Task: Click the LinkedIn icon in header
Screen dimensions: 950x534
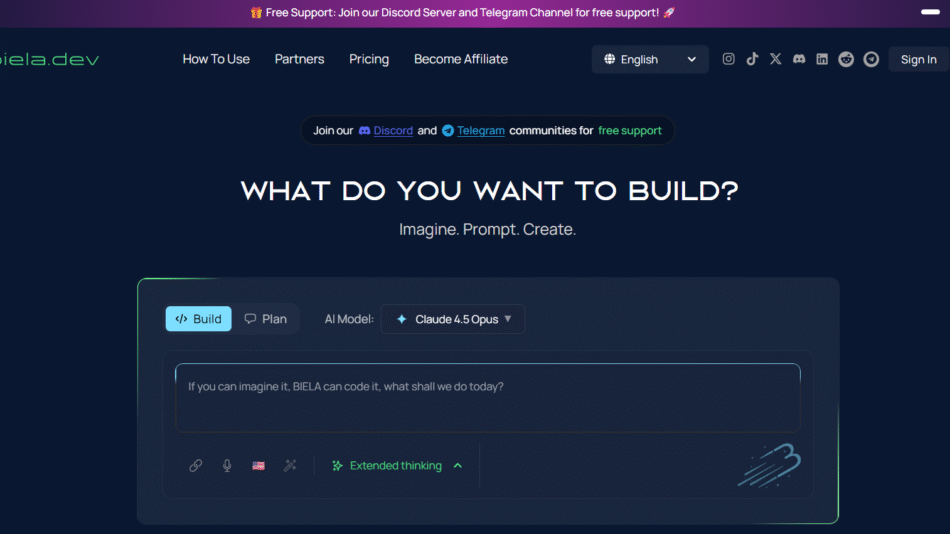Action: point(822,59)
